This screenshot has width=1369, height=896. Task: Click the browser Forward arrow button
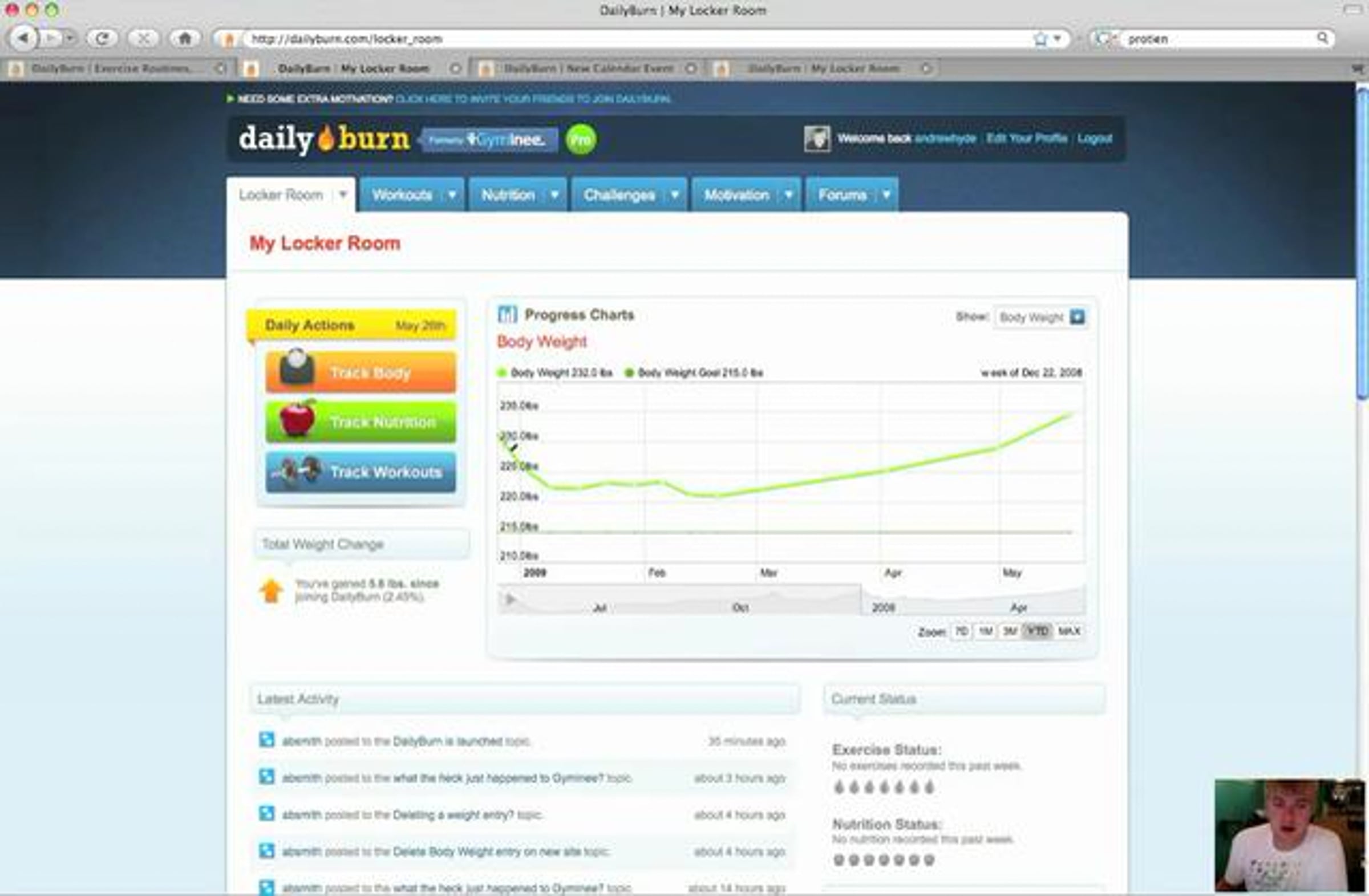pyautogui.click(x=50, y=39)
